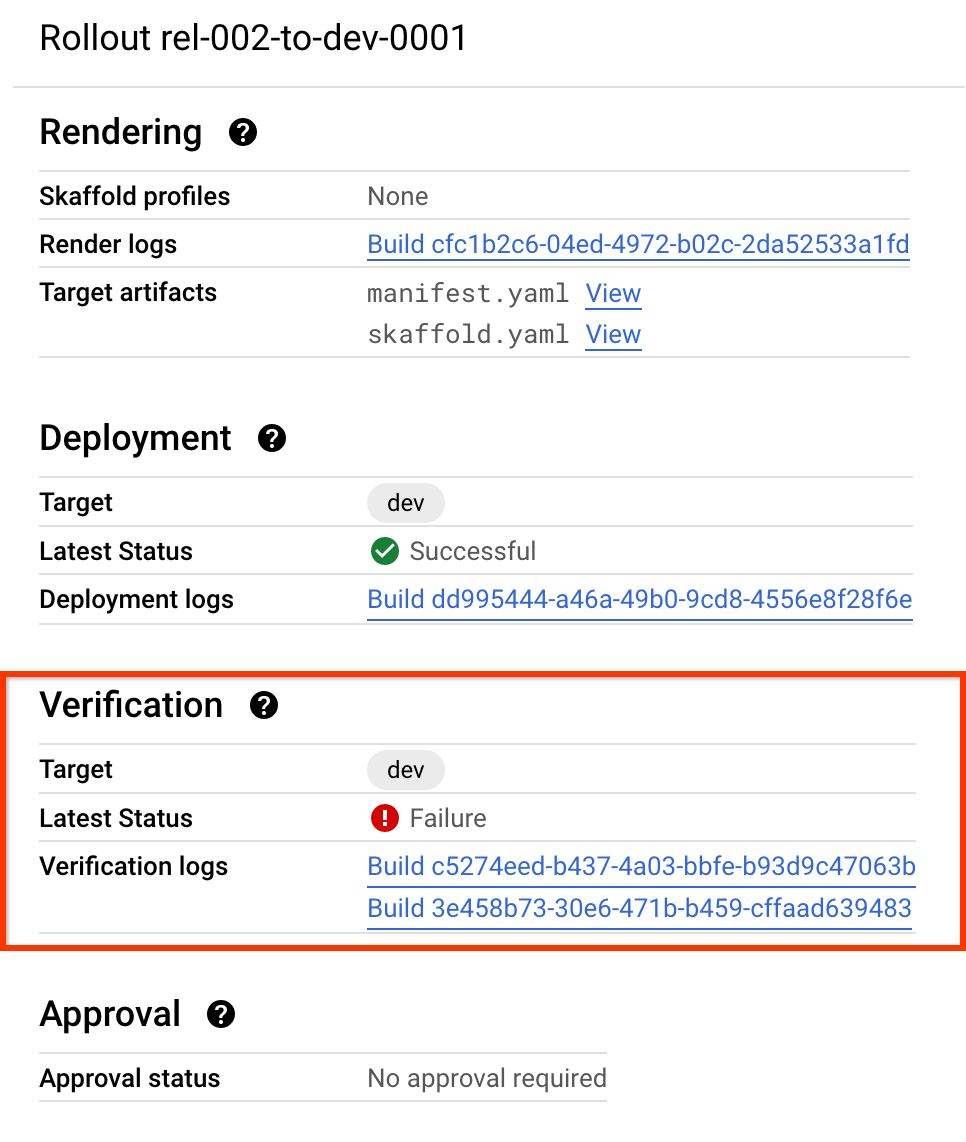This screenshot has width=966, height=1142.
Task: Open verification logs Build 3e458b73 link
Action: click(640, 908)
